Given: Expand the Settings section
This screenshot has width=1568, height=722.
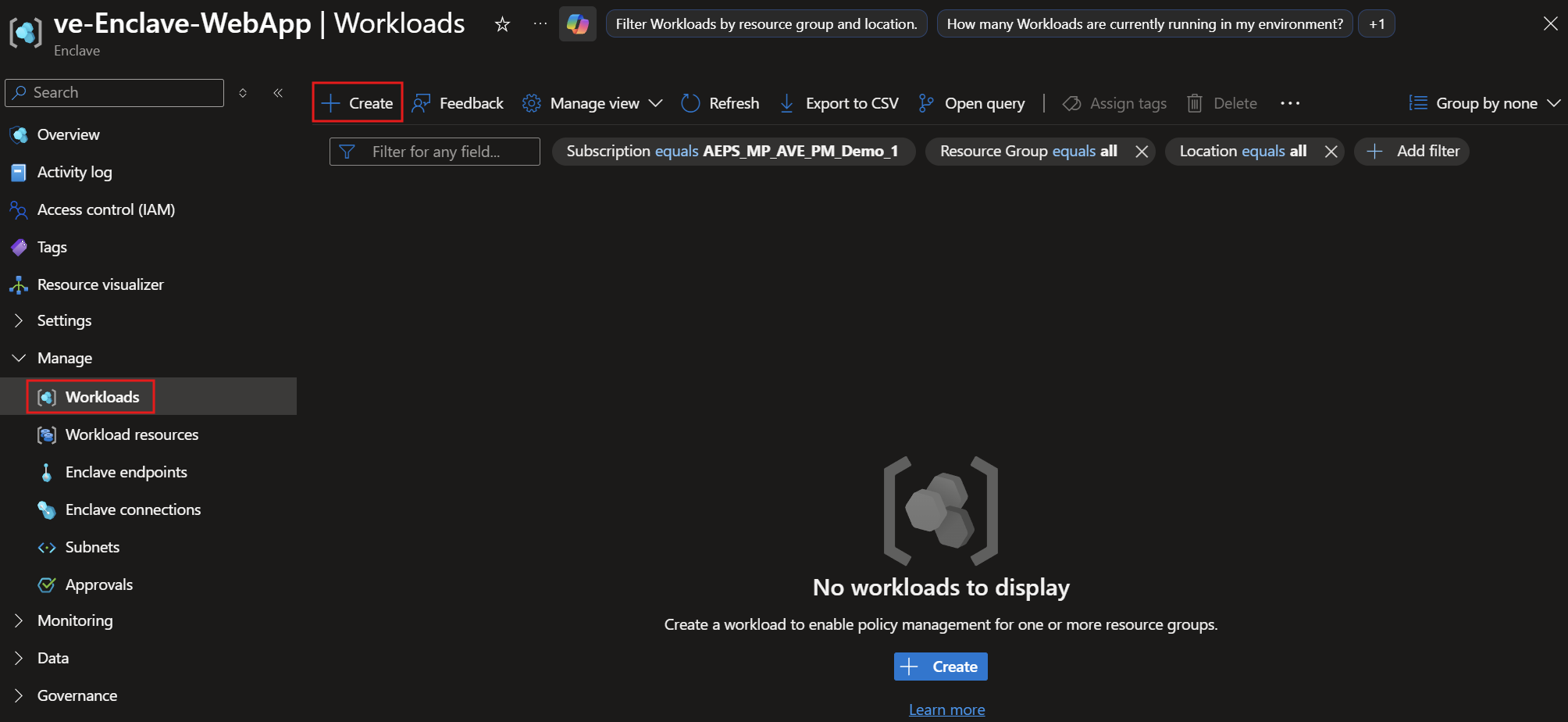Looking at the screenshot, I should coord(64,320).
